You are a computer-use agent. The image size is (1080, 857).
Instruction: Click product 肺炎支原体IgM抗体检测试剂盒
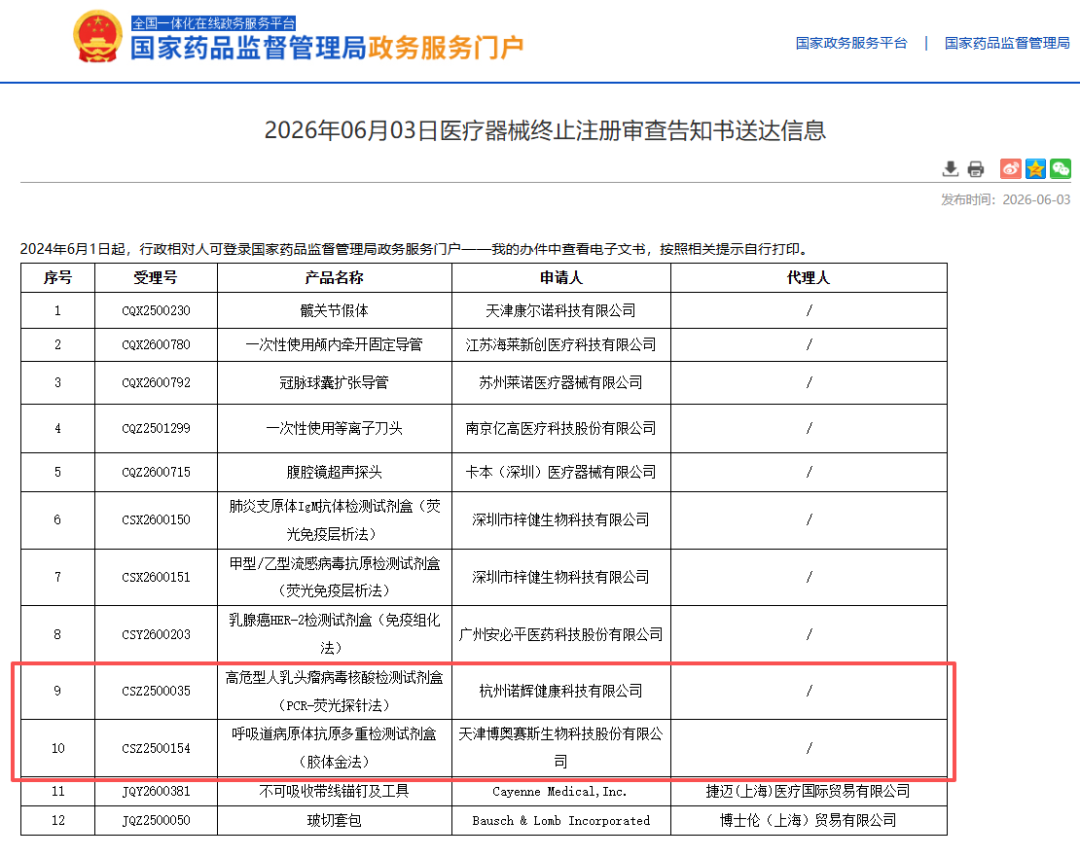334,520
